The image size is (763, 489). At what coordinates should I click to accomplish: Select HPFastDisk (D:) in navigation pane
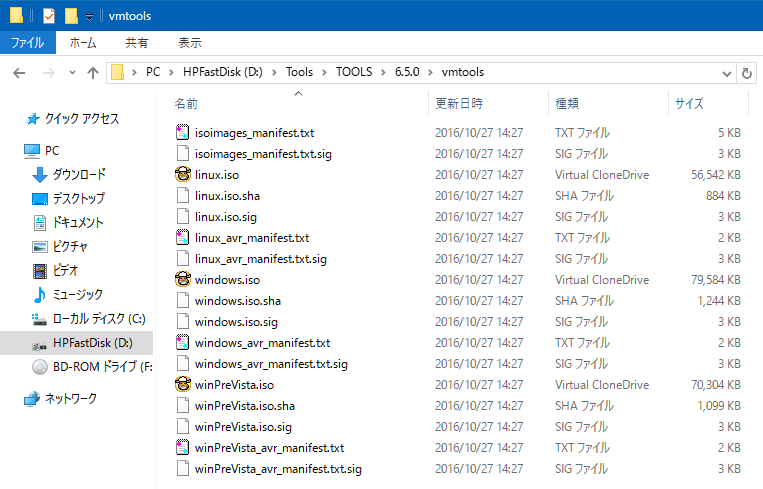(x=76, y=343)
